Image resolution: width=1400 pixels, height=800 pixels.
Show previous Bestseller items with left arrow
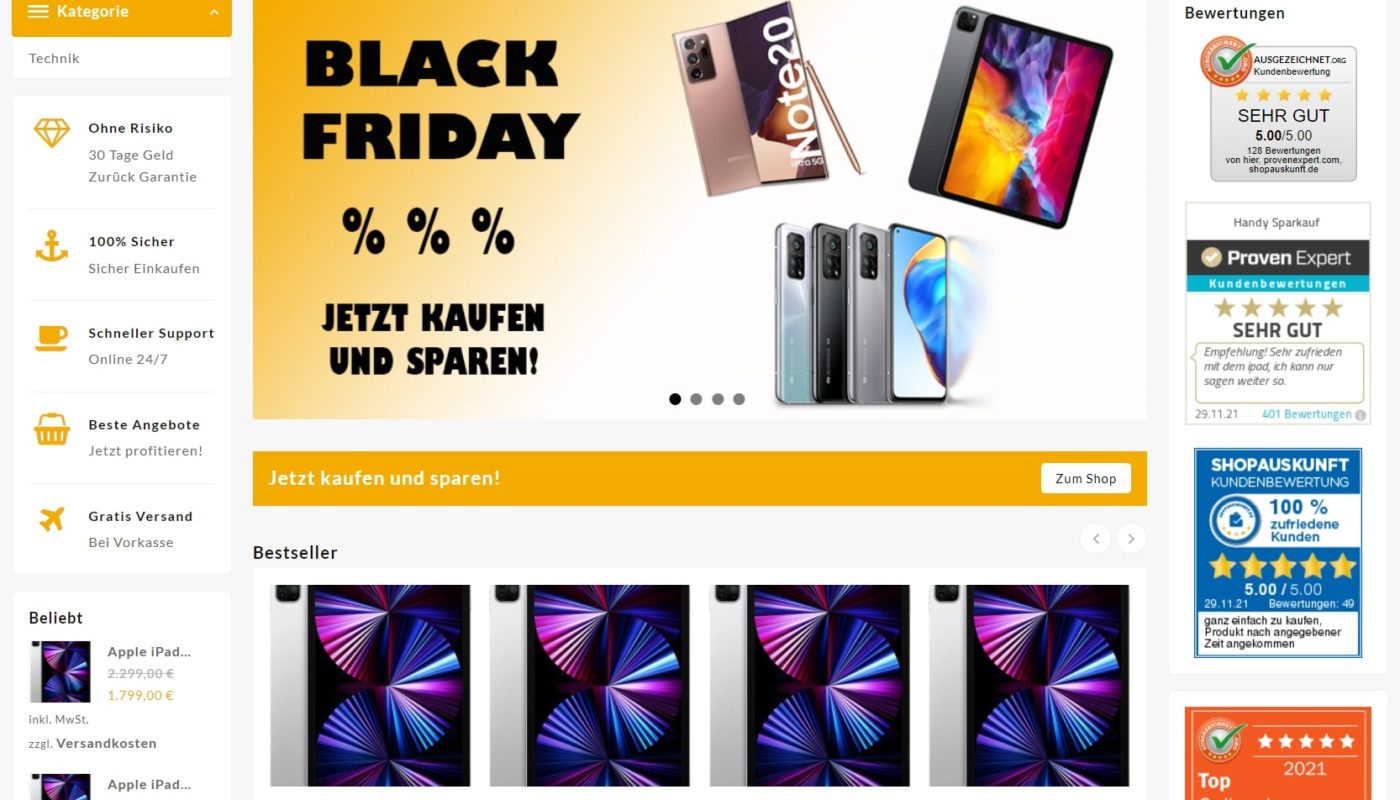coord(1095,539)
